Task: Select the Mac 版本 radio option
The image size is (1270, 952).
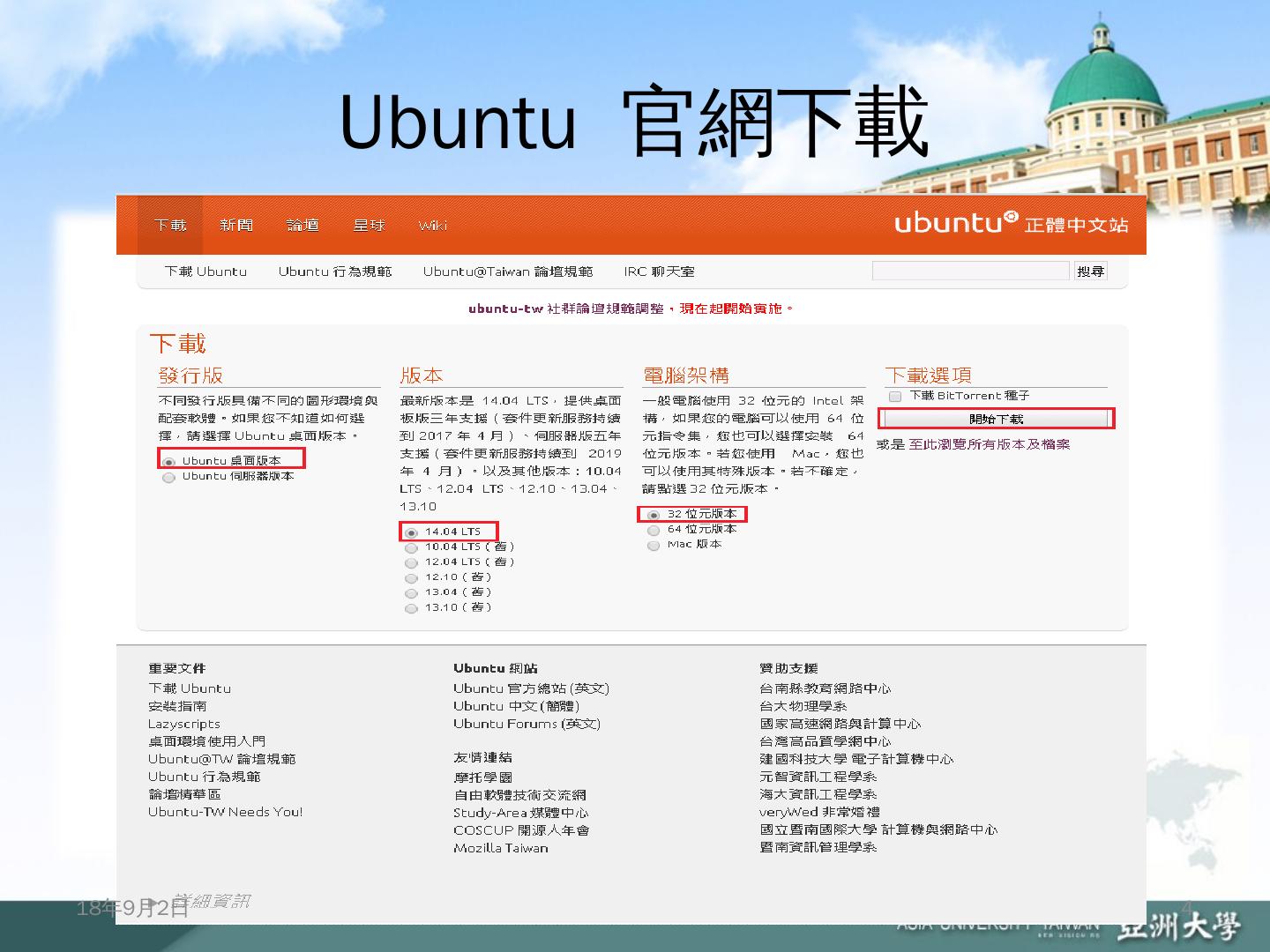Action: coord(654,546)
